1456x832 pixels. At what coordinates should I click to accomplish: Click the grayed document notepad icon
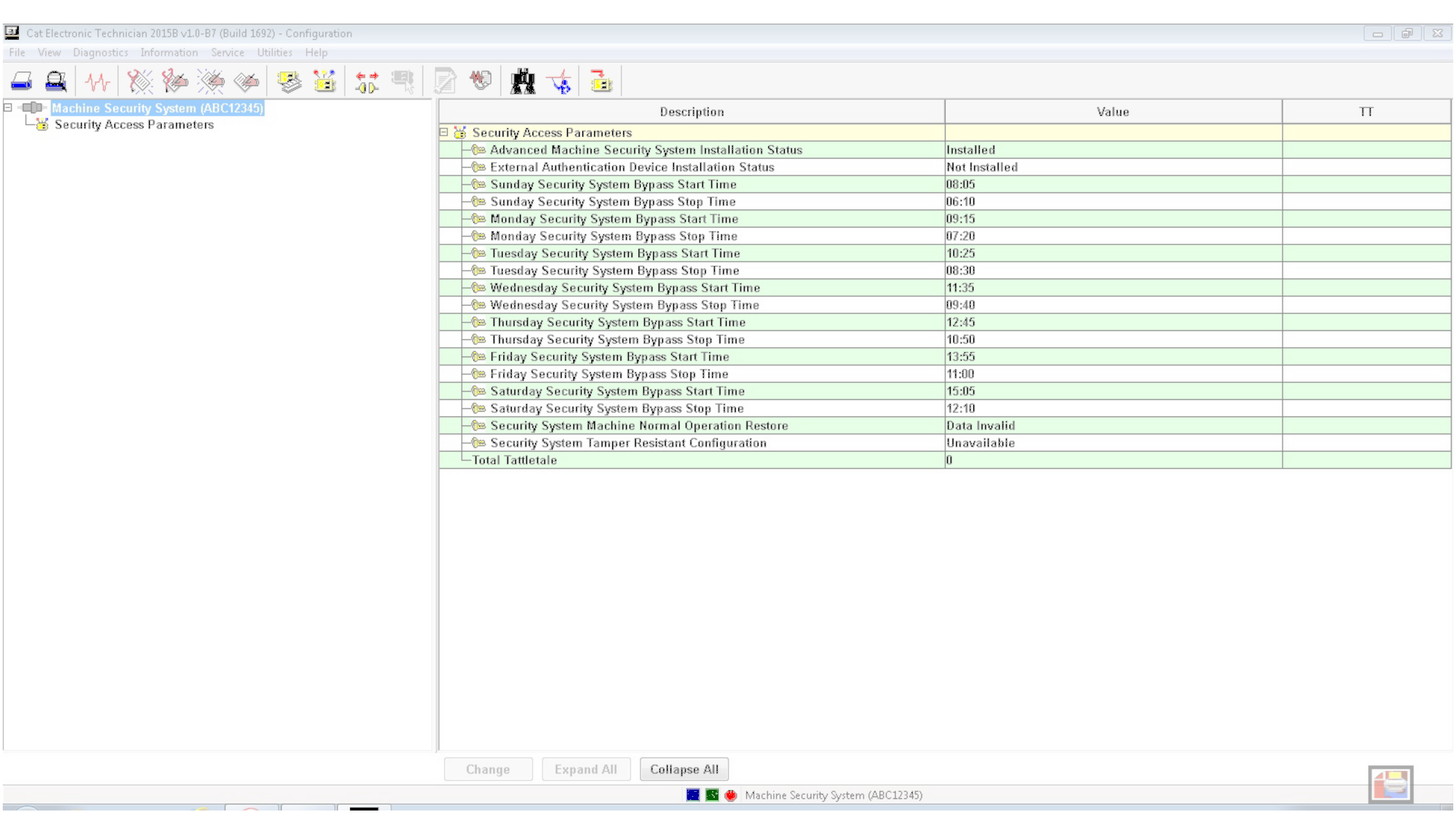pyautogui.click(x=445, y=82)
